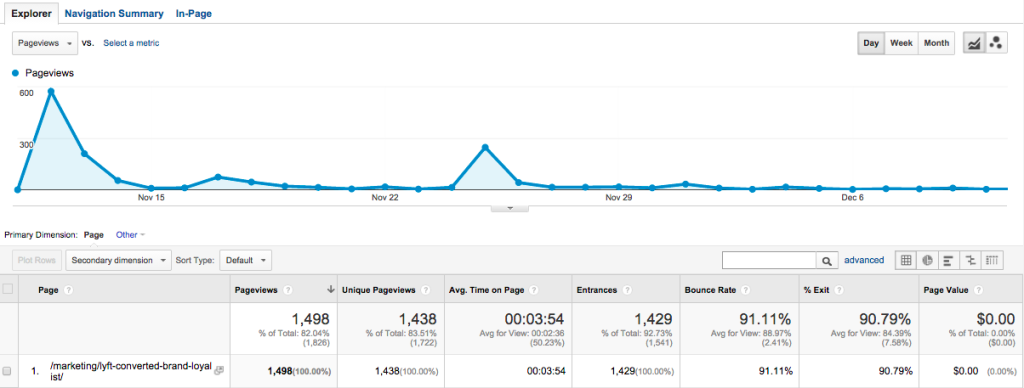The width and height of the screenshot is (1024, 388).
Task: Sort by Avg. Time on Page header
Action: point(487,290)
